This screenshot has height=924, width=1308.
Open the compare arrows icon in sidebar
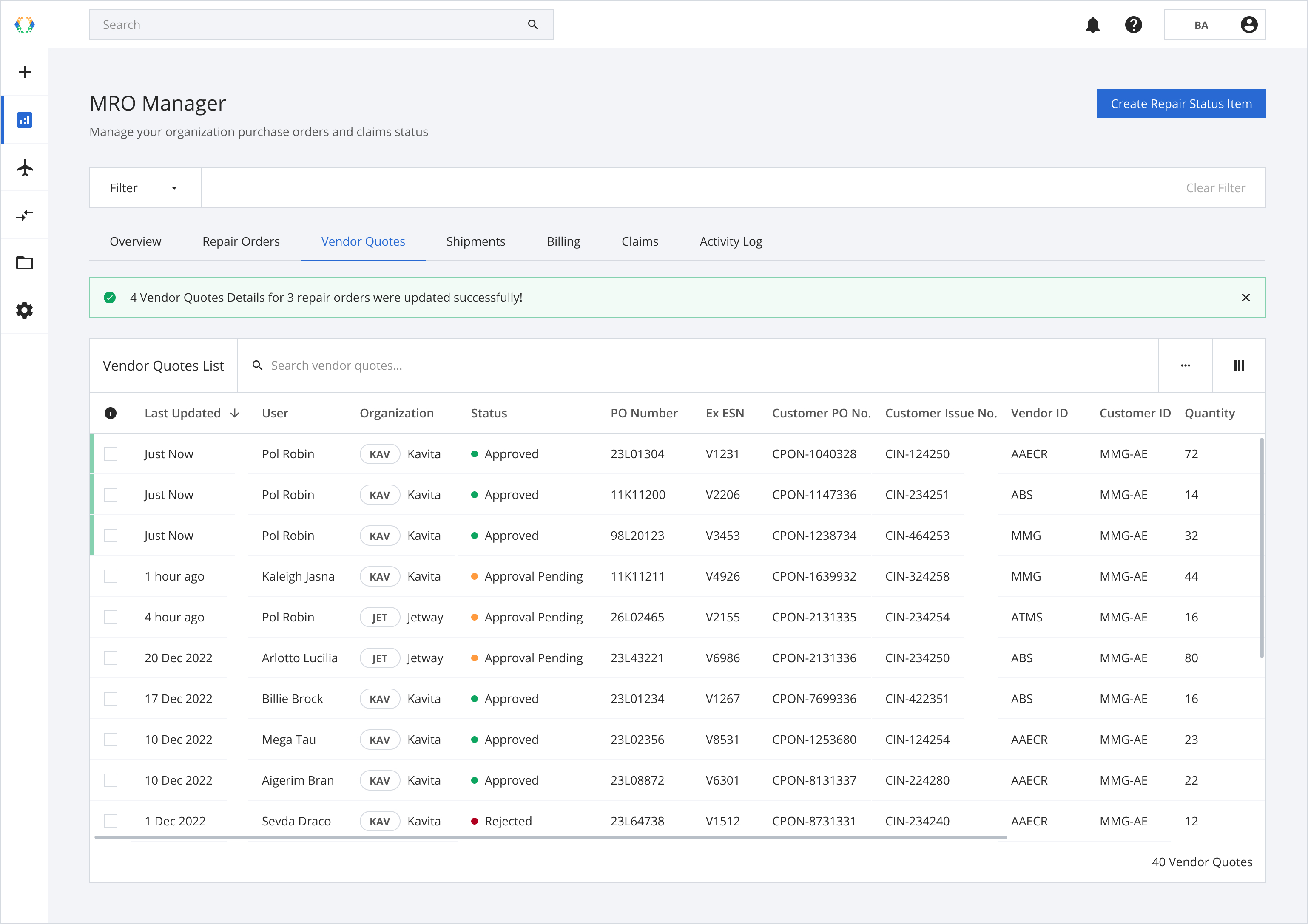point(25,215)
